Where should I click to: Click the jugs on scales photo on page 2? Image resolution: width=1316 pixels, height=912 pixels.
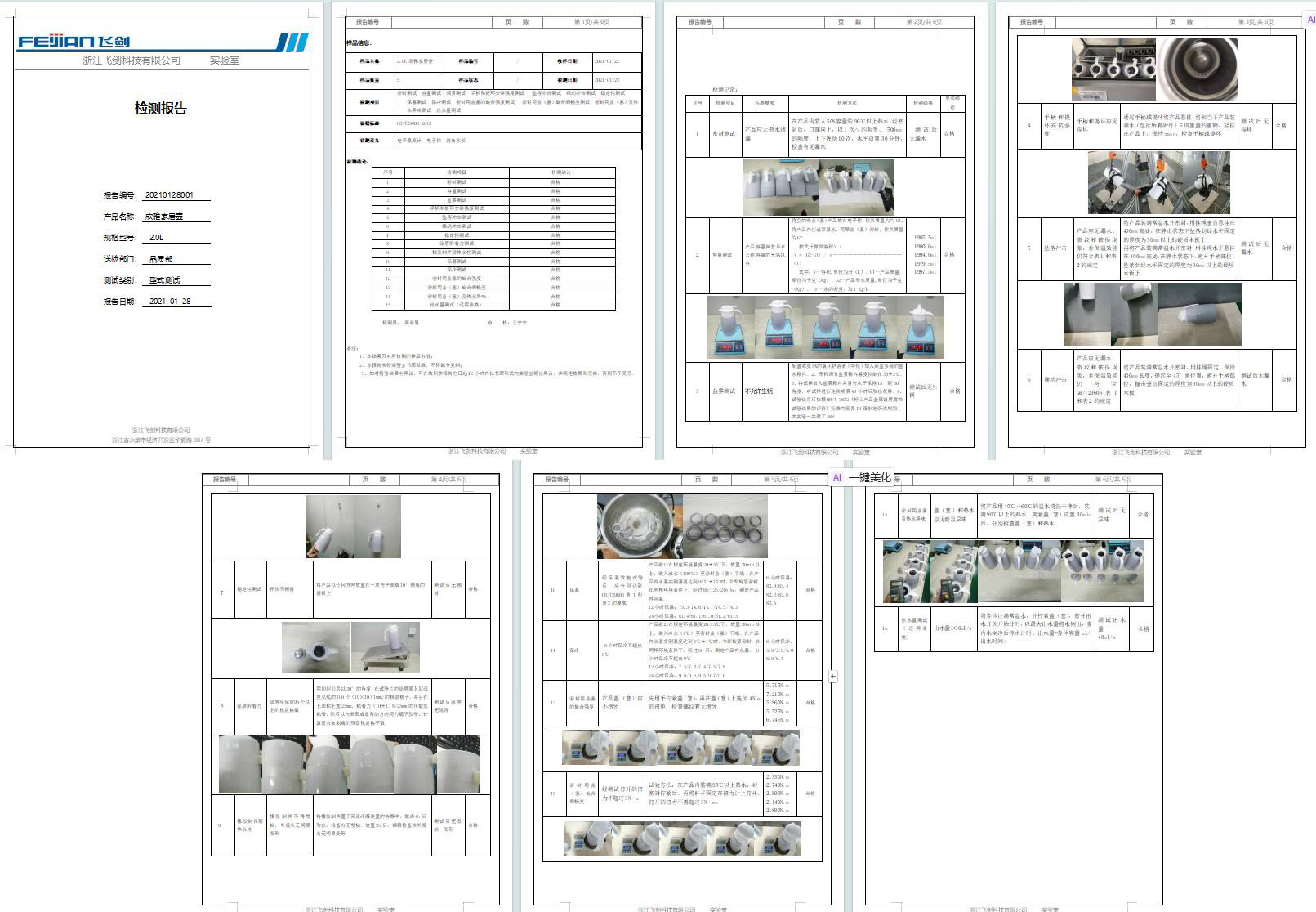click(825, 328)
